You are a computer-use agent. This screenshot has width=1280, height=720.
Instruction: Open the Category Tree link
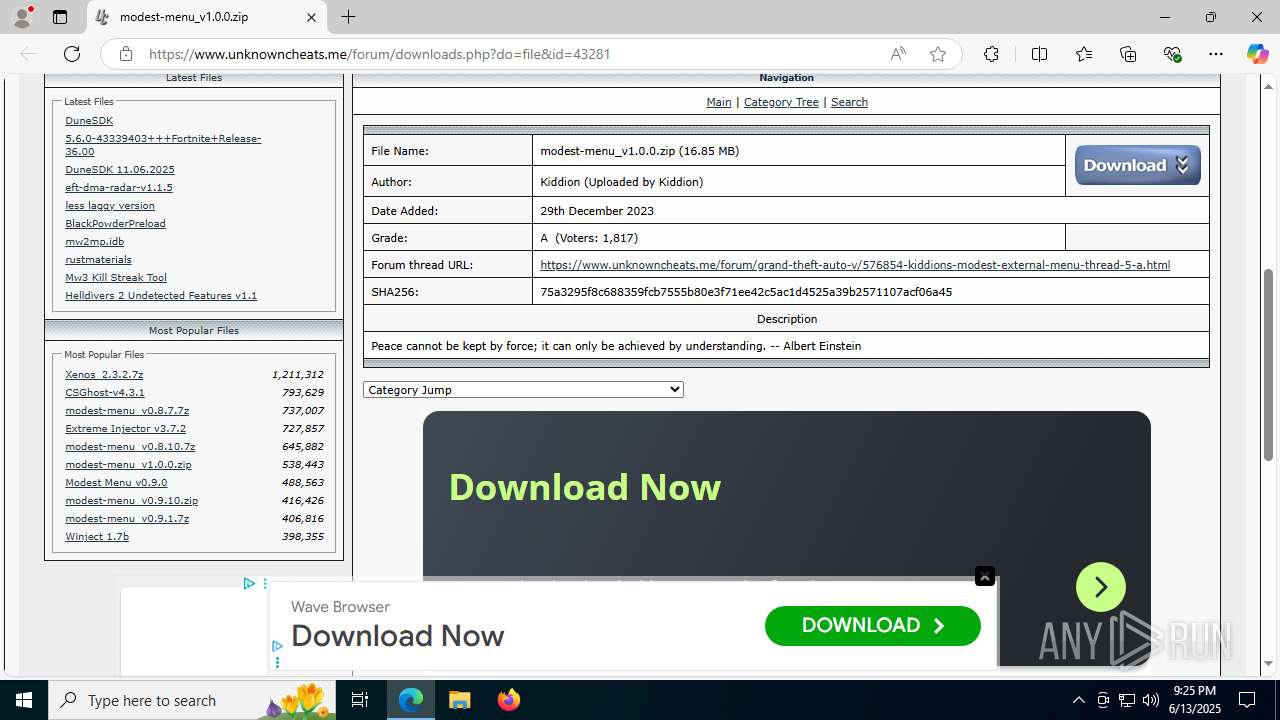coord(781,102)
